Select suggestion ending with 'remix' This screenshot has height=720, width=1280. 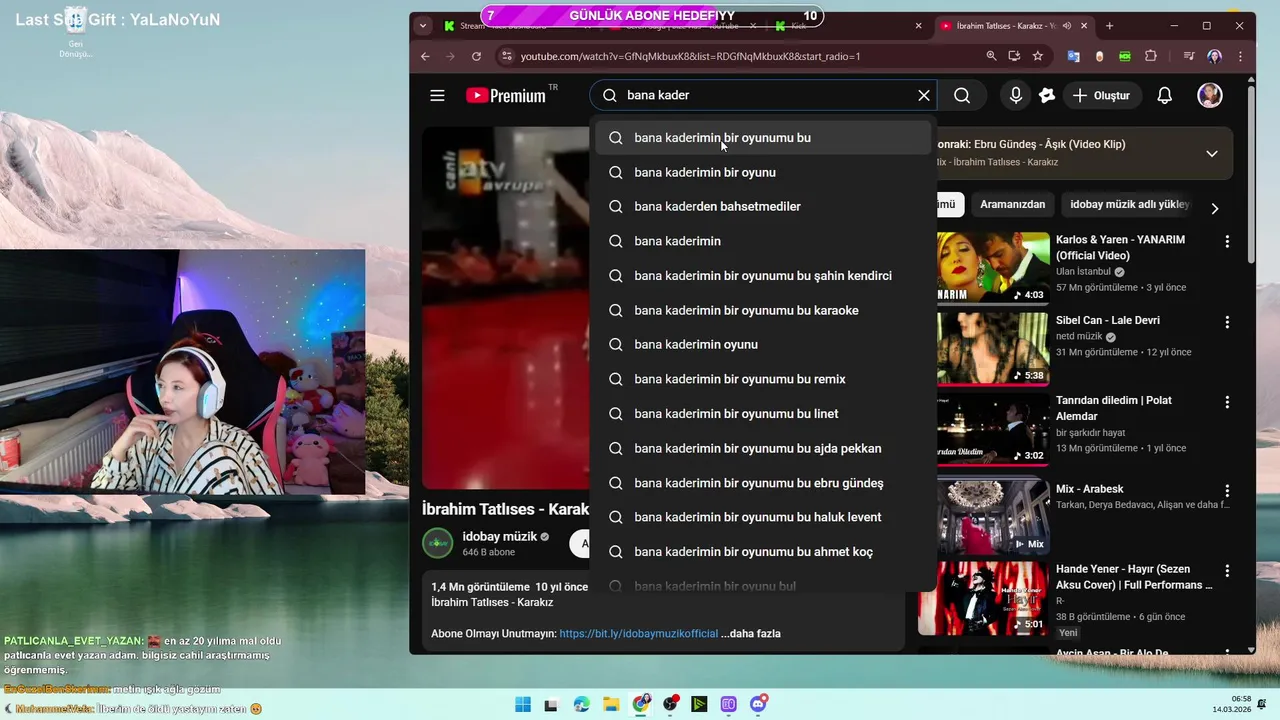tap(763, 379)
